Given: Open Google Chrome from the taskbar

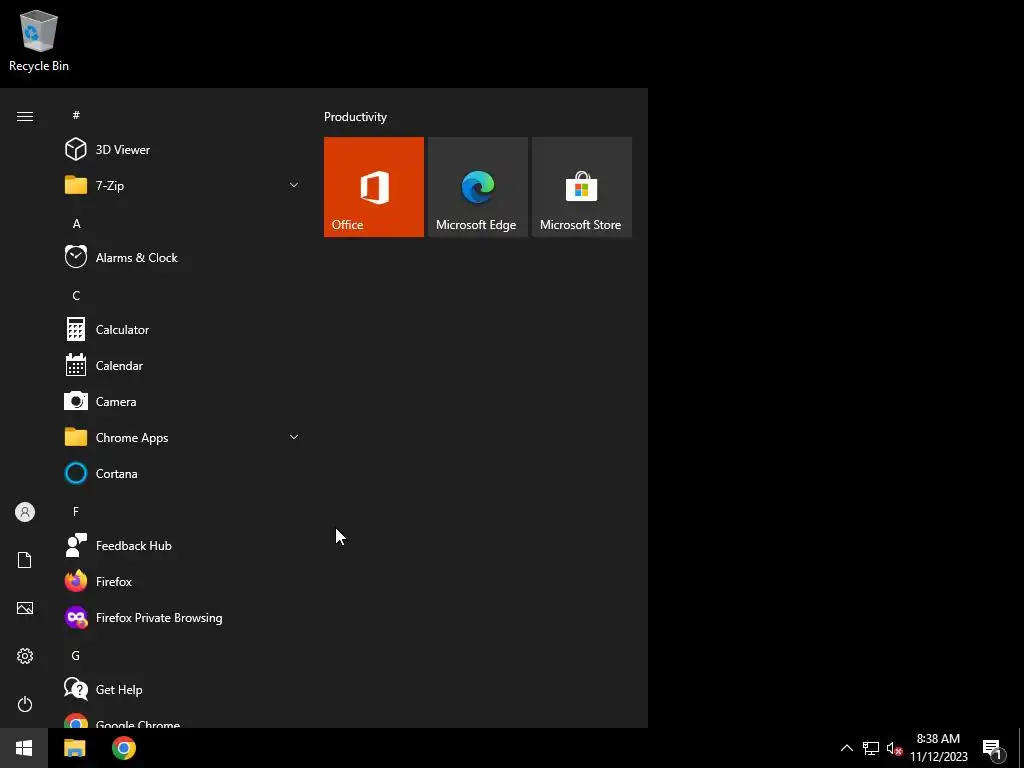Looking at the screenshot, I should tap(123, 748).
